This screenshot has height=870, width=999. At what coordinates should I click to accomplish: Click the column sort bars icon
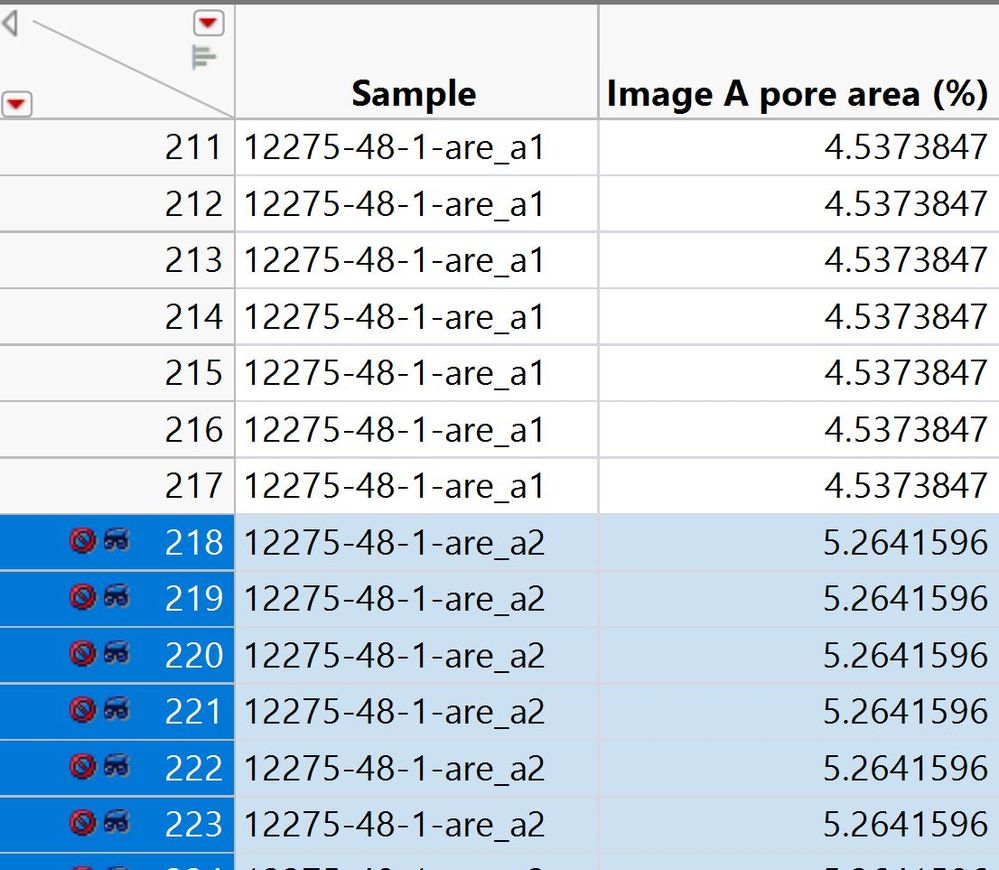click(203, 57)
